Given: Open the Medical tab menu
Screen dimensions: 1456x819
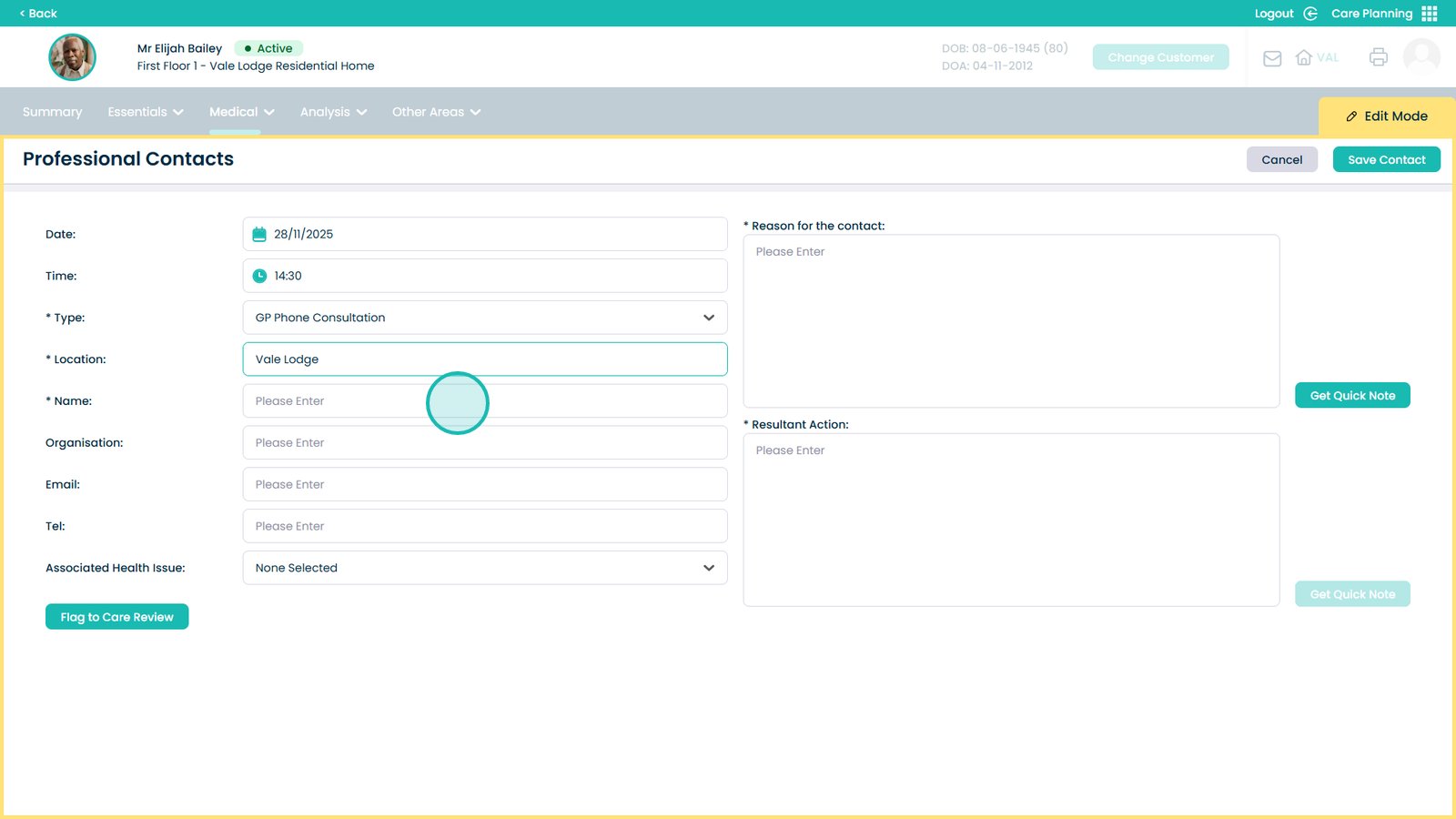Looking at the screenshot, I should pos(241,112).
